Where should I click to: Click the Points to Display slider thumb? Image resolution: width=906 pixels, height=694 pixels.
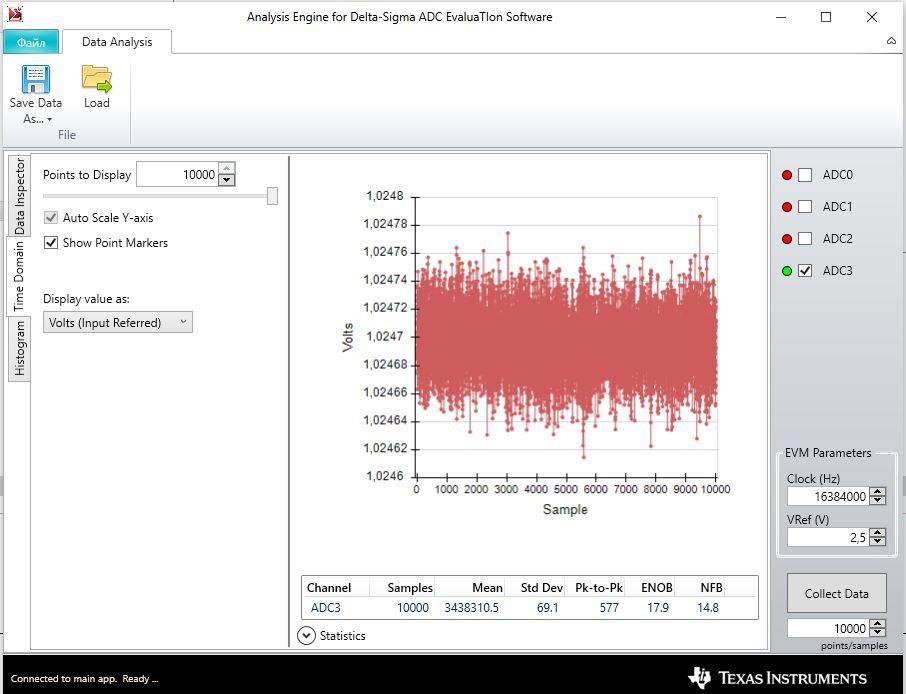[272, 196]
